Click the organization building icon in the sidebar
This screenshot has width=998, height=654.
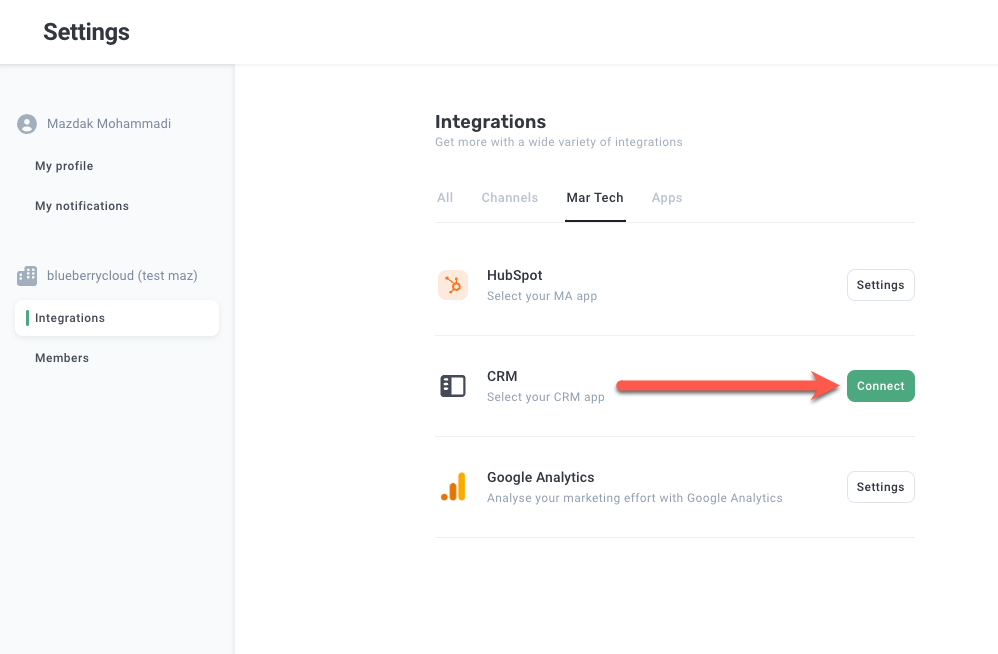coord(27,275)
